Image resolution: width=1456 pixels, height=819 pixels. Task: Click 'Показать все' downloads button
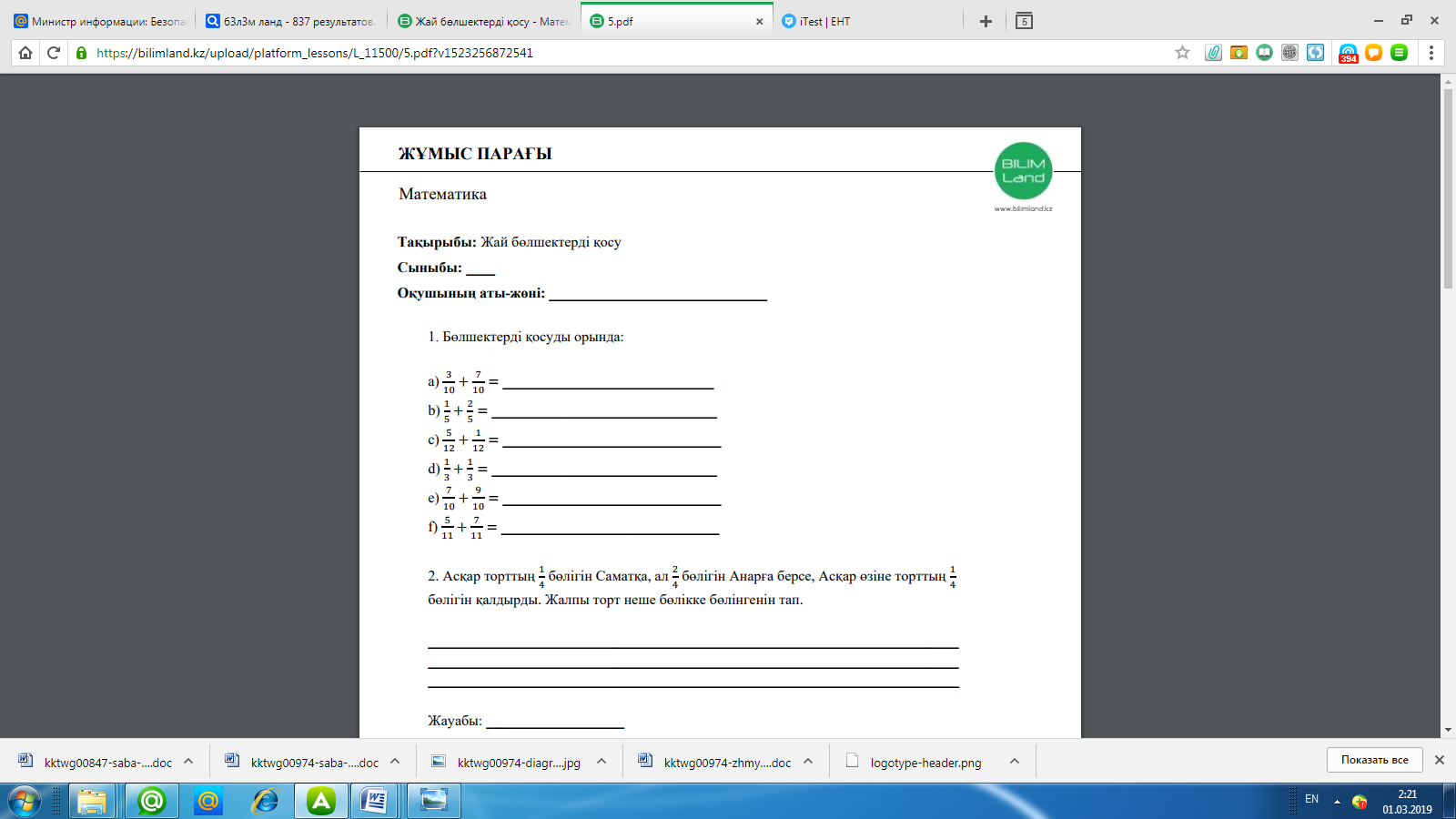pyautogui.click(x=1374, y=760)
